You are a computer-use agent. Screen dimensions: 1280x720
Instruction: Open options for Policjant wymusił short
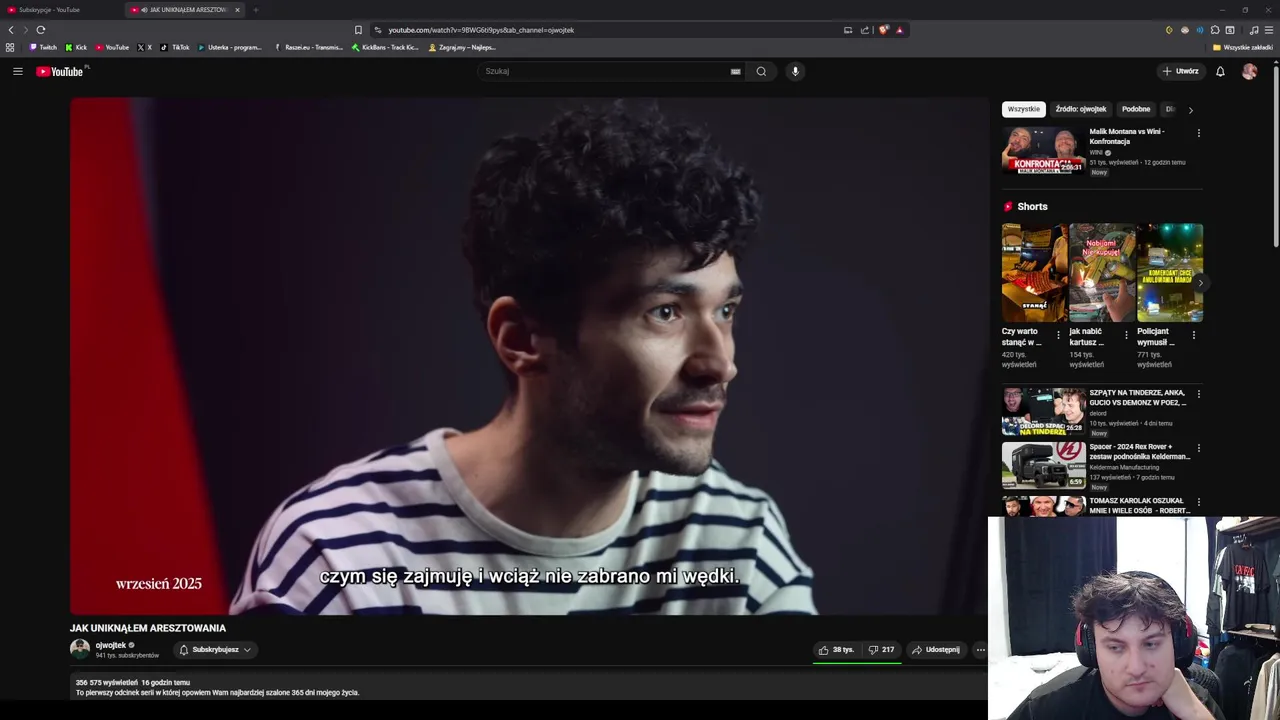pyautogui.click(x=1193, y=335)
